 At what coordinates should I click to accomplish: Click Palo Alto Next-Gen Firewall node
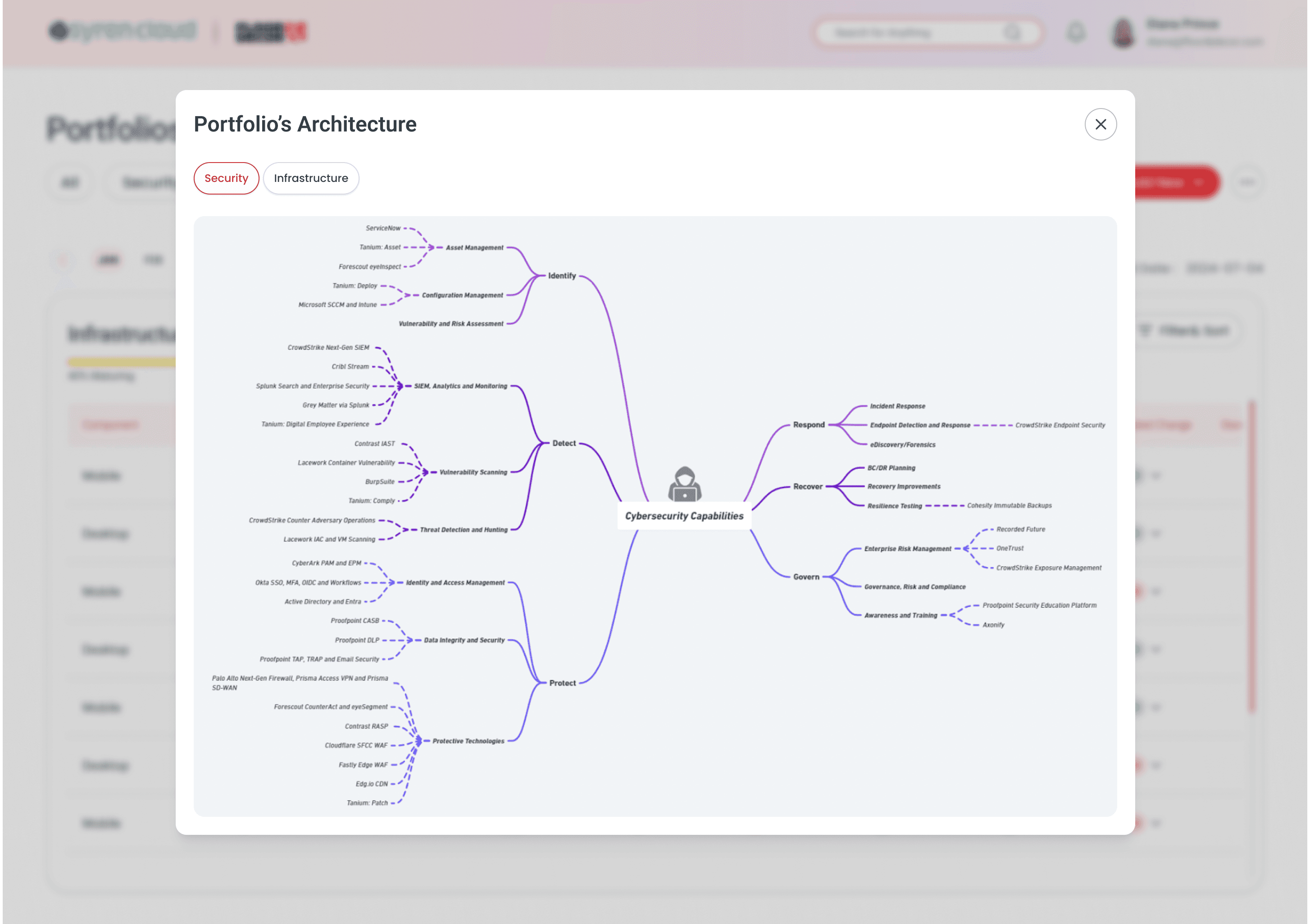click(x=300, y=683)
